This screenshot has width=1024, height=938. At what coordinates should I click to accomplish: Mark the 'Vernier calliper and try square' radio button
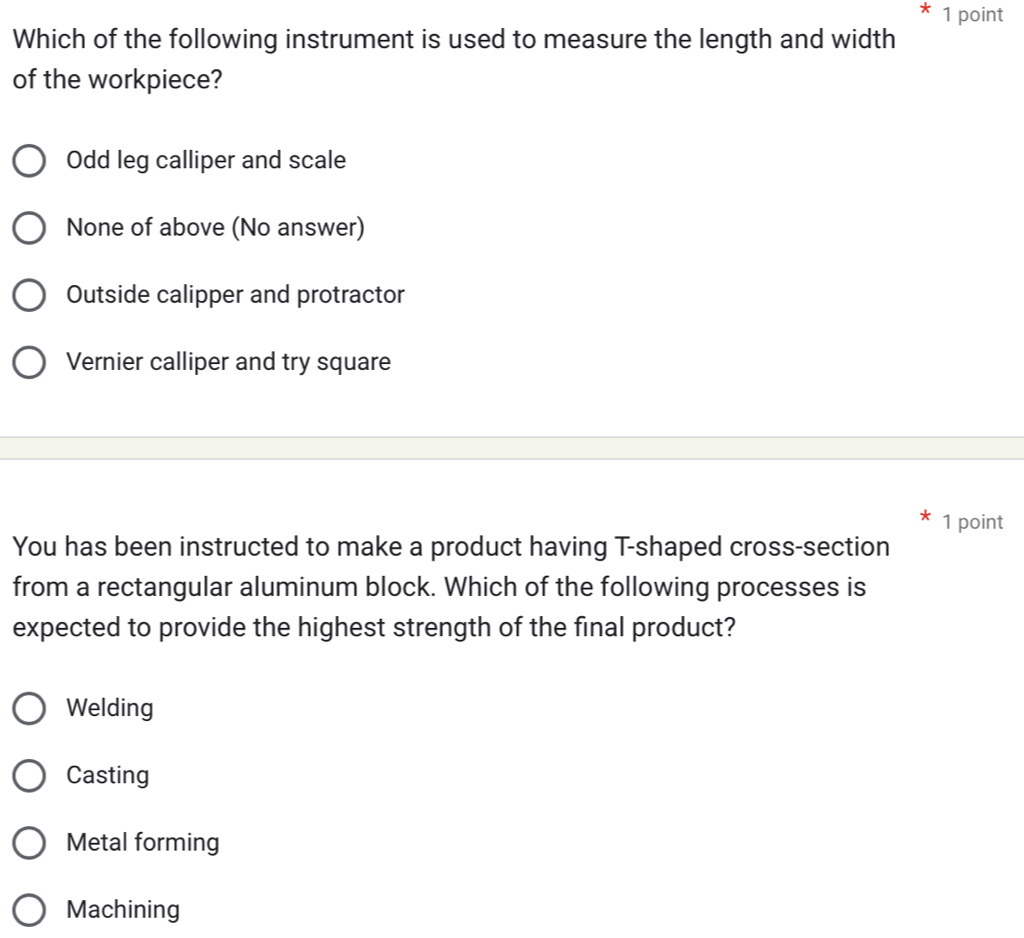coord(30,363)
